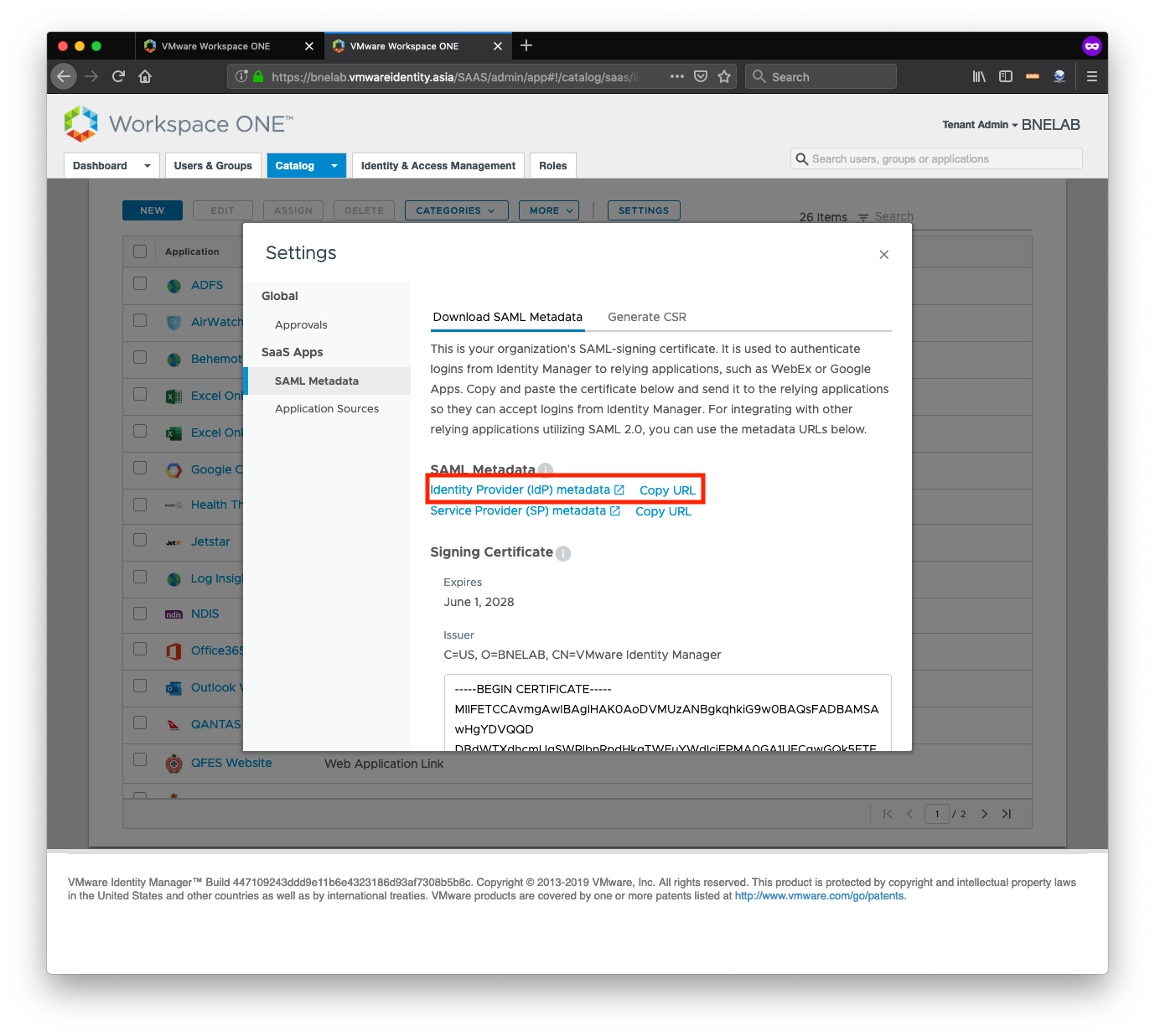The width and height of the screenshot is (1155, 1036).
Task: Open the Firefox library icon
Action: click(x=978, y=76)
